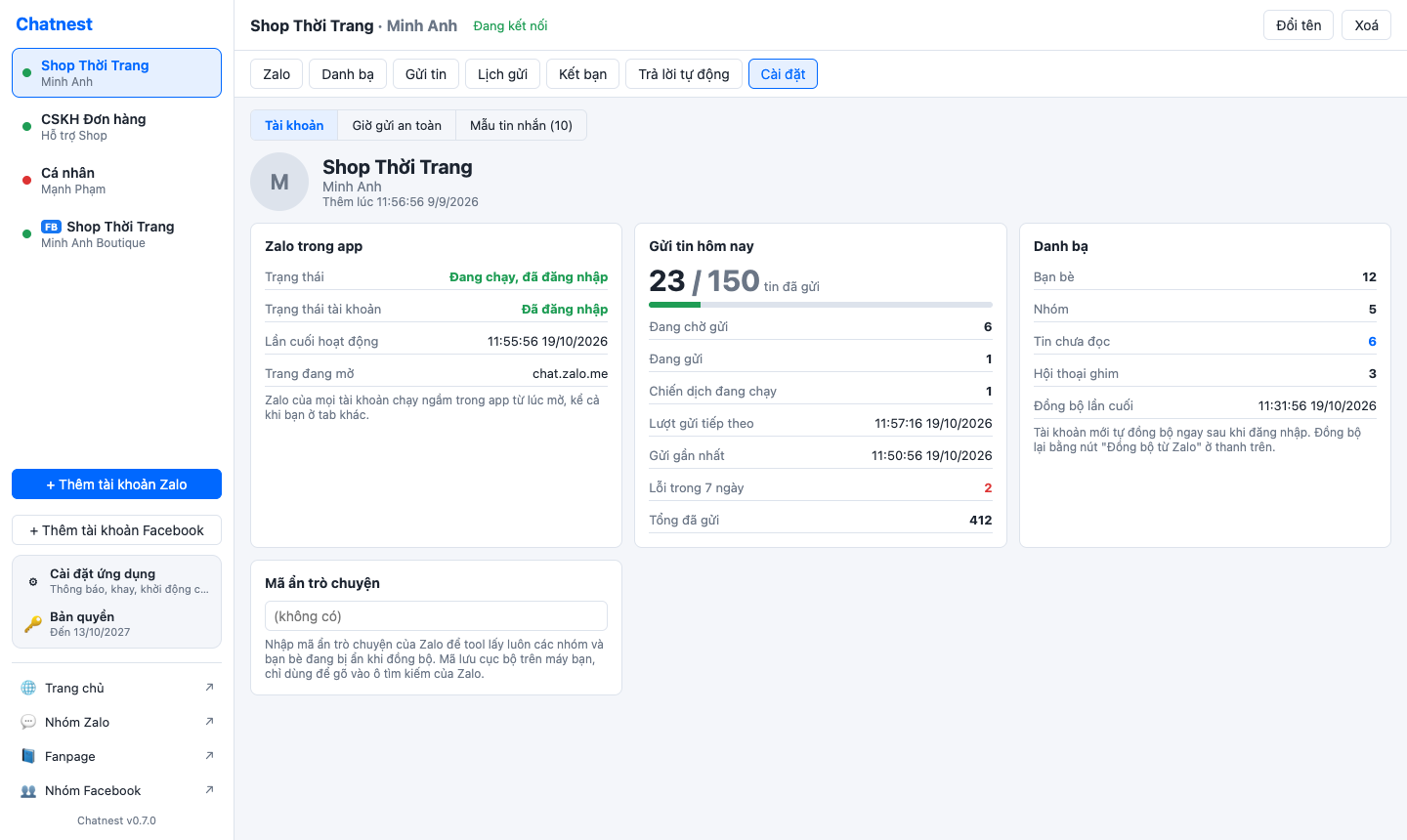
Task: Select the Tài khoản sub-tab
Action: [x=294, y=125]
